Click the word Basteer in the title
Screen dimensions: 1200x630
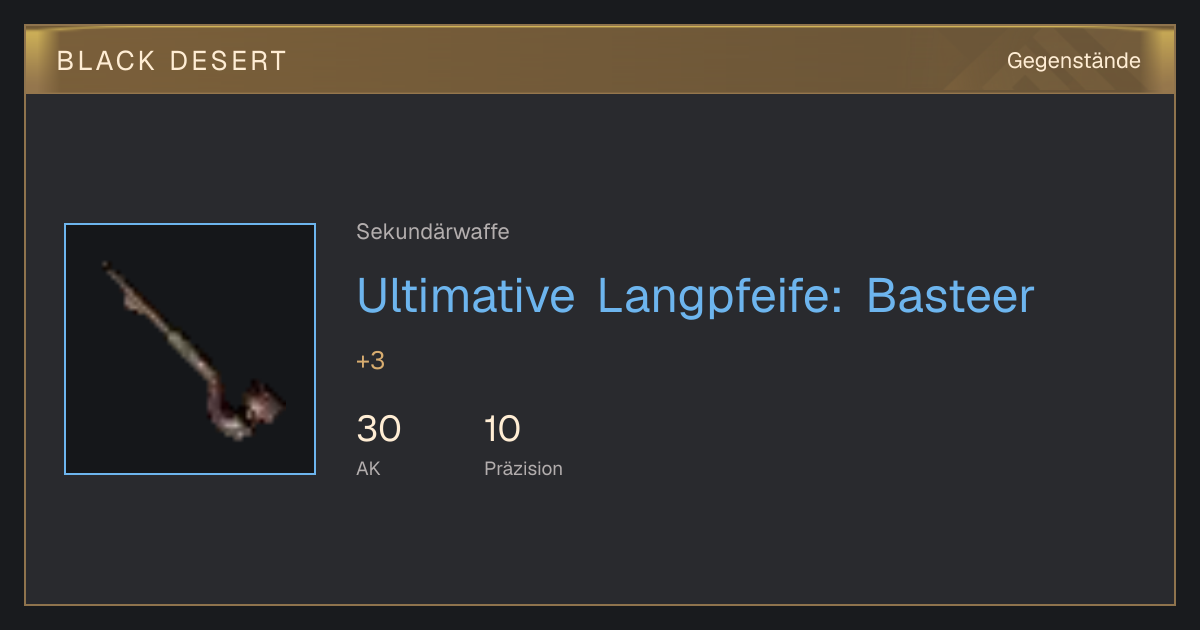pyautogui.click(x=949, y=296)
